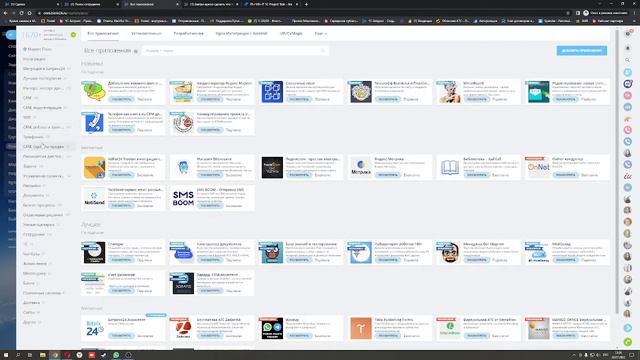The width and height of the screenshot is (640, 360).
Task: Switch to the Все приложения tab
Action: tap(103, 33)
